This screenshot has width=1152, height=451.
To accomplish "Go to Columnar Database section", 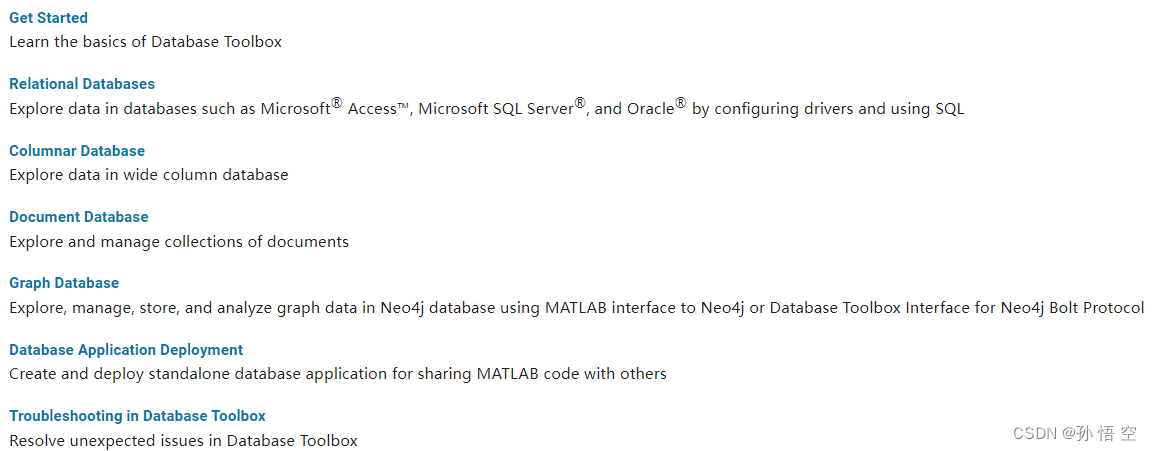I will click(77, 151).
